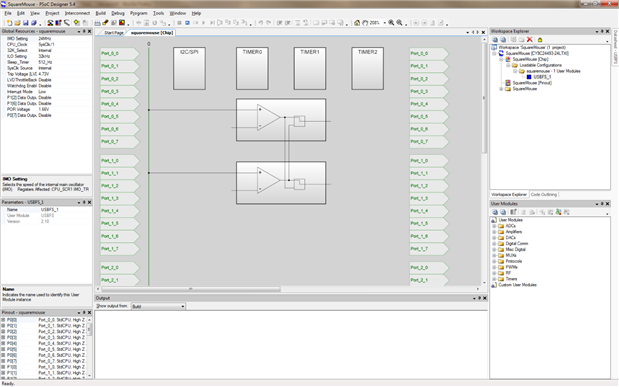The width and height of the screenshot is (619, 387).
Task: Open the Workspace Explorer panel options arrow
Action: (596, 31)
